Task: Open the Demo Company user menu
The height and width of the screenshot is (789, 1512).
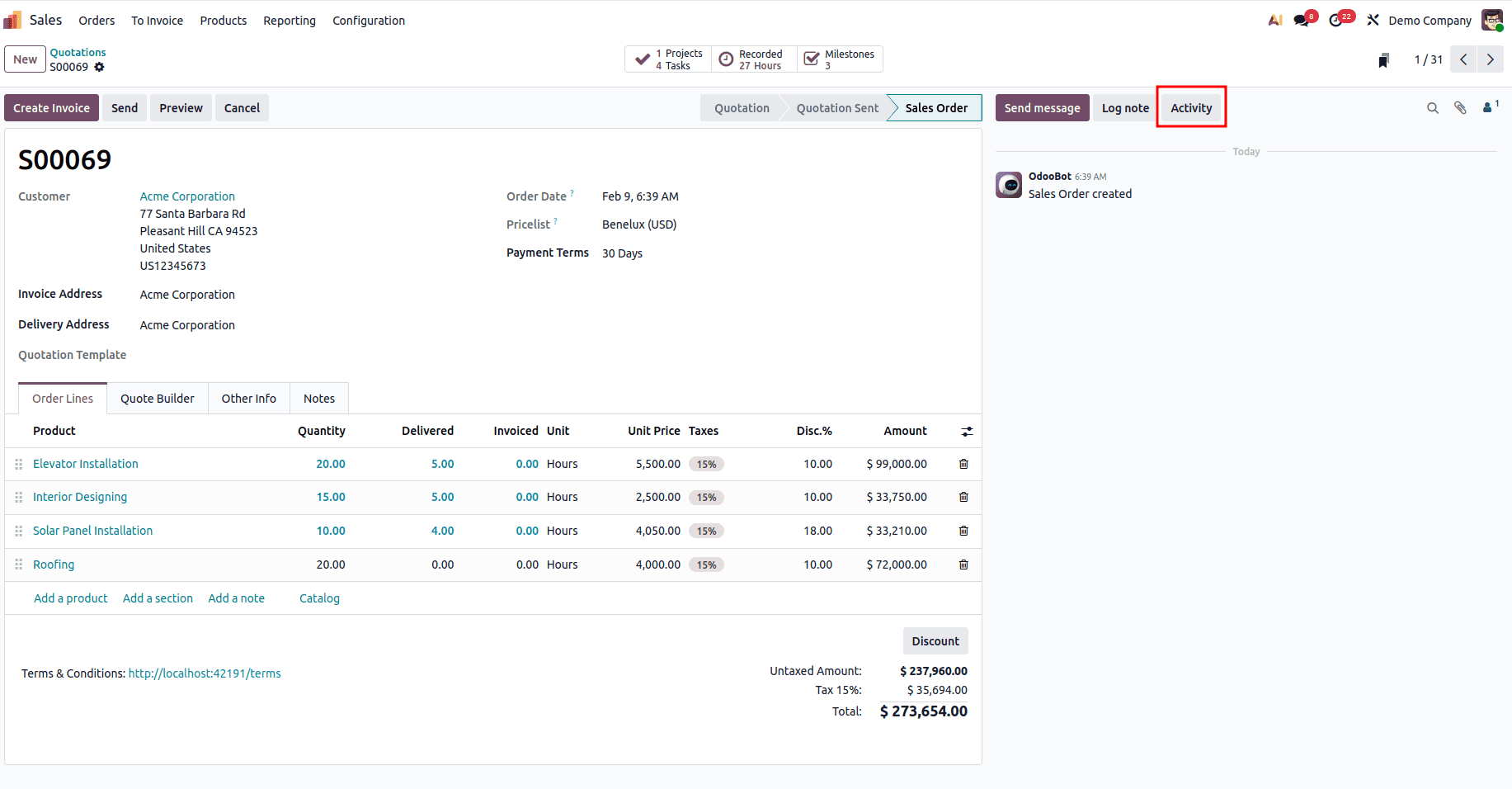Action: coord(1430,20)
